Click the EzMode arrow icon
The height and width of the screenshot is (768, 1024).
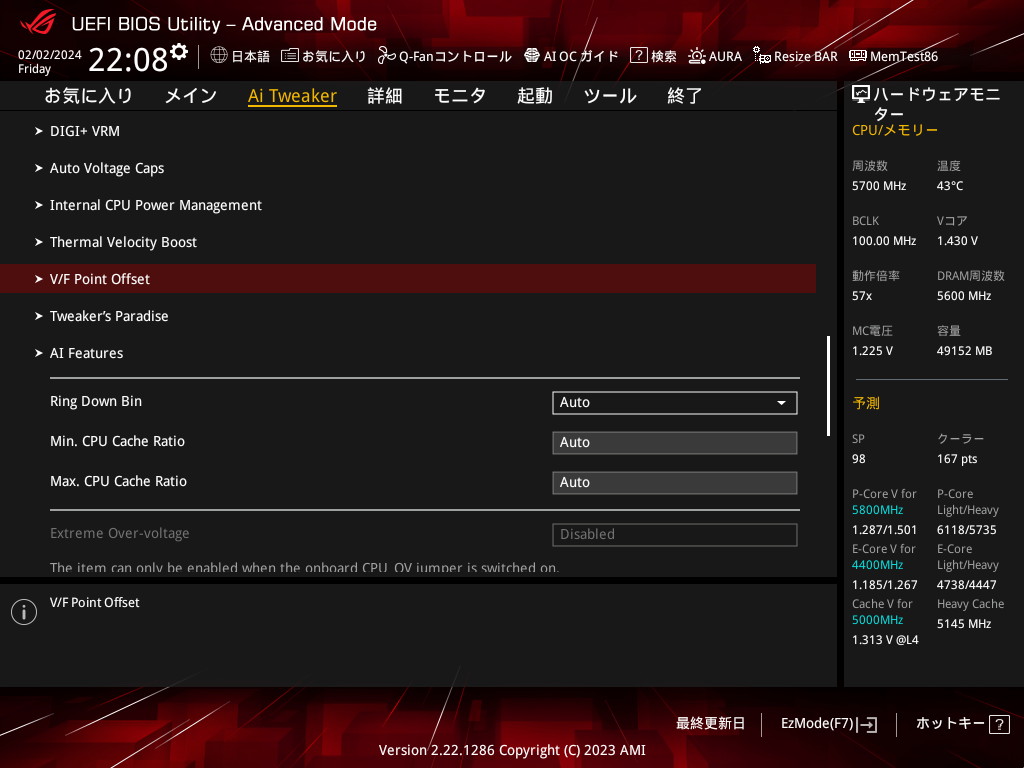[868, 724]
